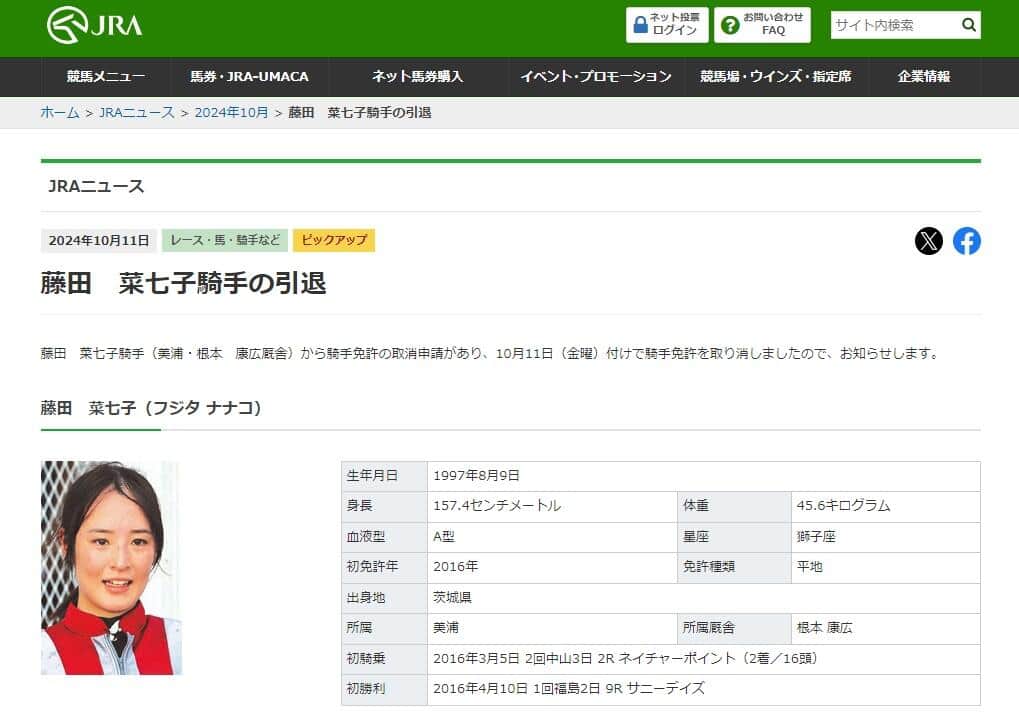The height and width of the screenshot is (726, 1019).
Task: Open the ネット馬券購入 menu
Action: [x=419, y=76]
